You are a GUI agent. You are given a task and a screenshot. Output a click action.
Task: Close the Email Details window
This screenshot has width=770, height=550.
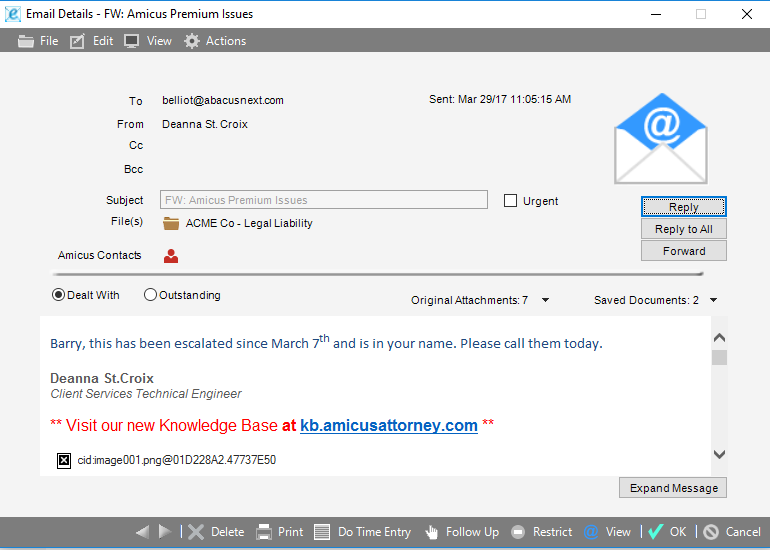coord(747,14)
